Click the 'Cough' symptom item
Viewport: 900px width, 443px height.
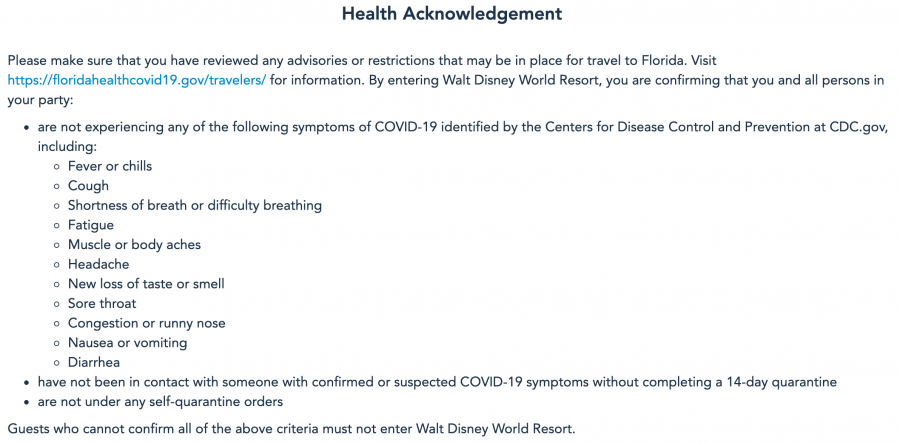[x=88, y=186]
